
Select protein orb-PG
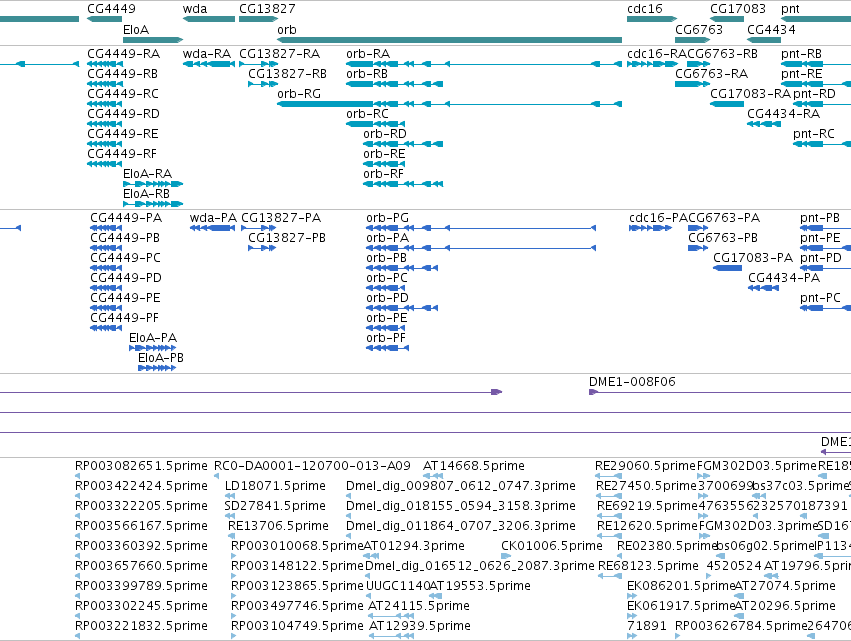click(481, 228)
